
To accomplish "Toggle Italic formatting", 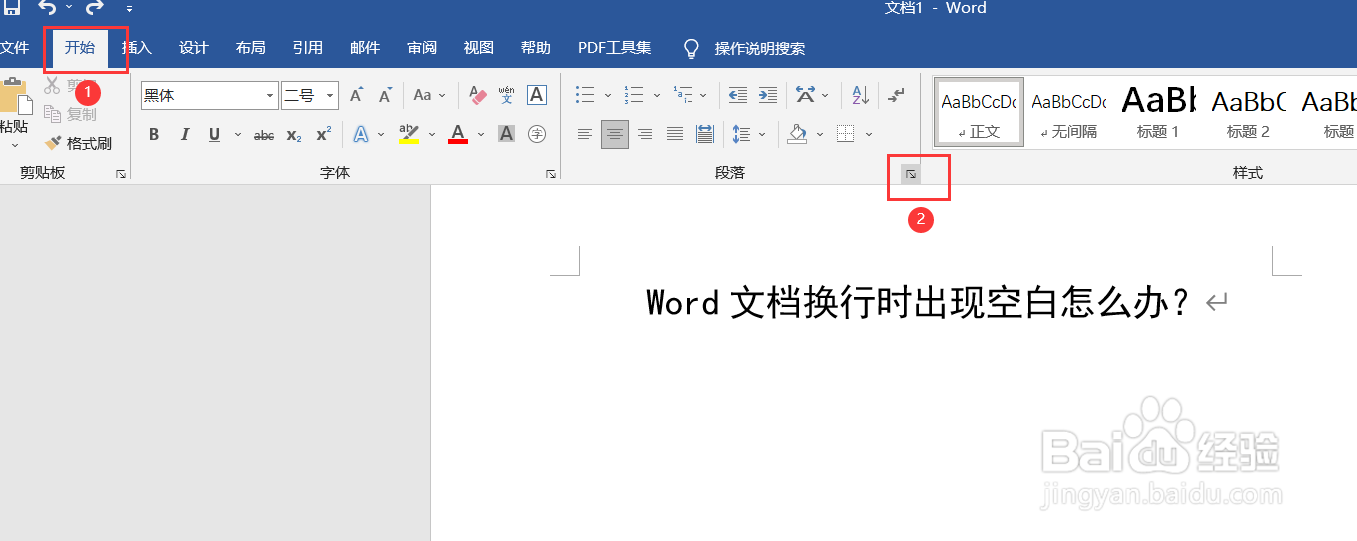I will click(x=184, y=134).
